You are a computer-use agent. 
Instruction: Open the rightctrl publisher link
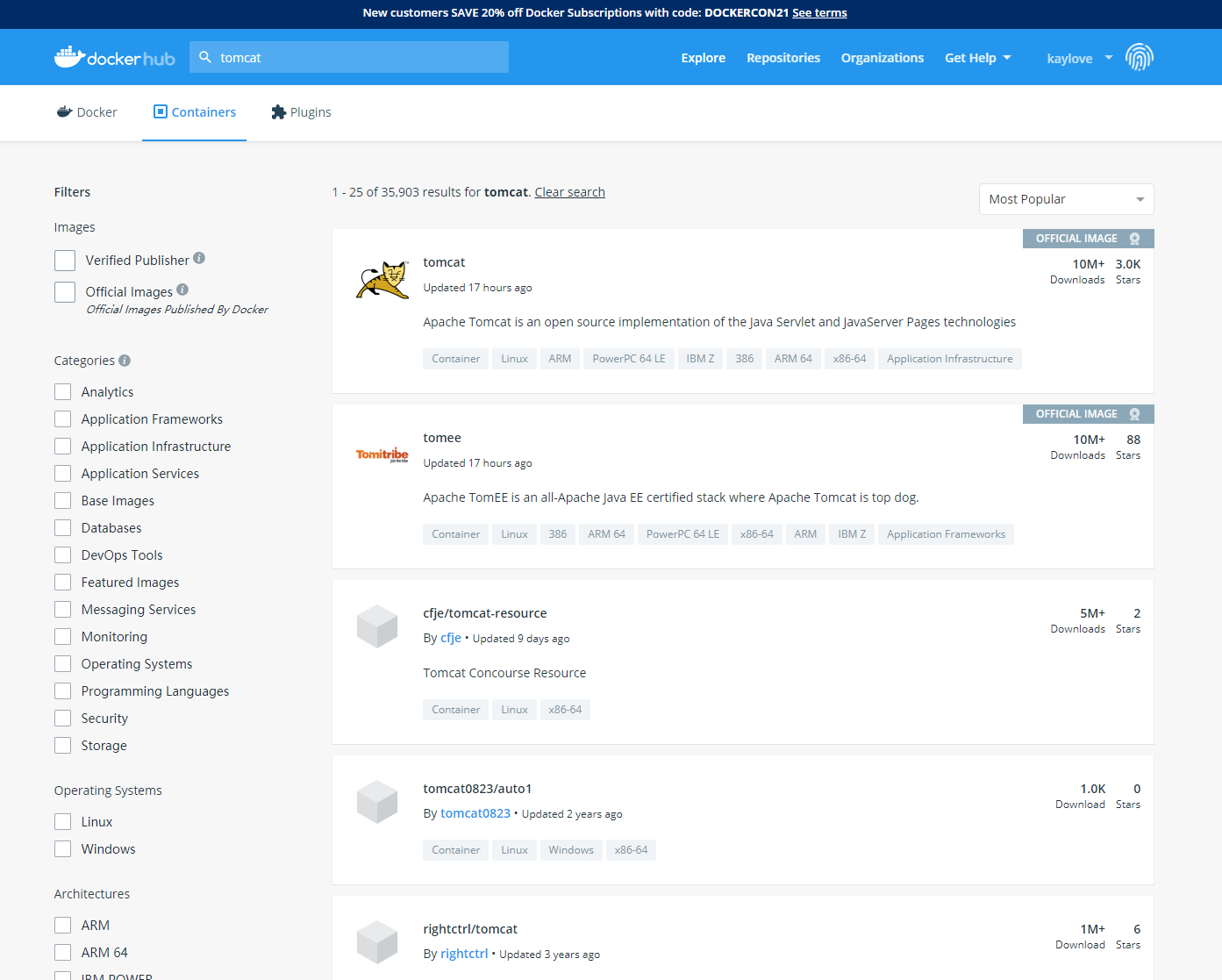tap(464, 954)
